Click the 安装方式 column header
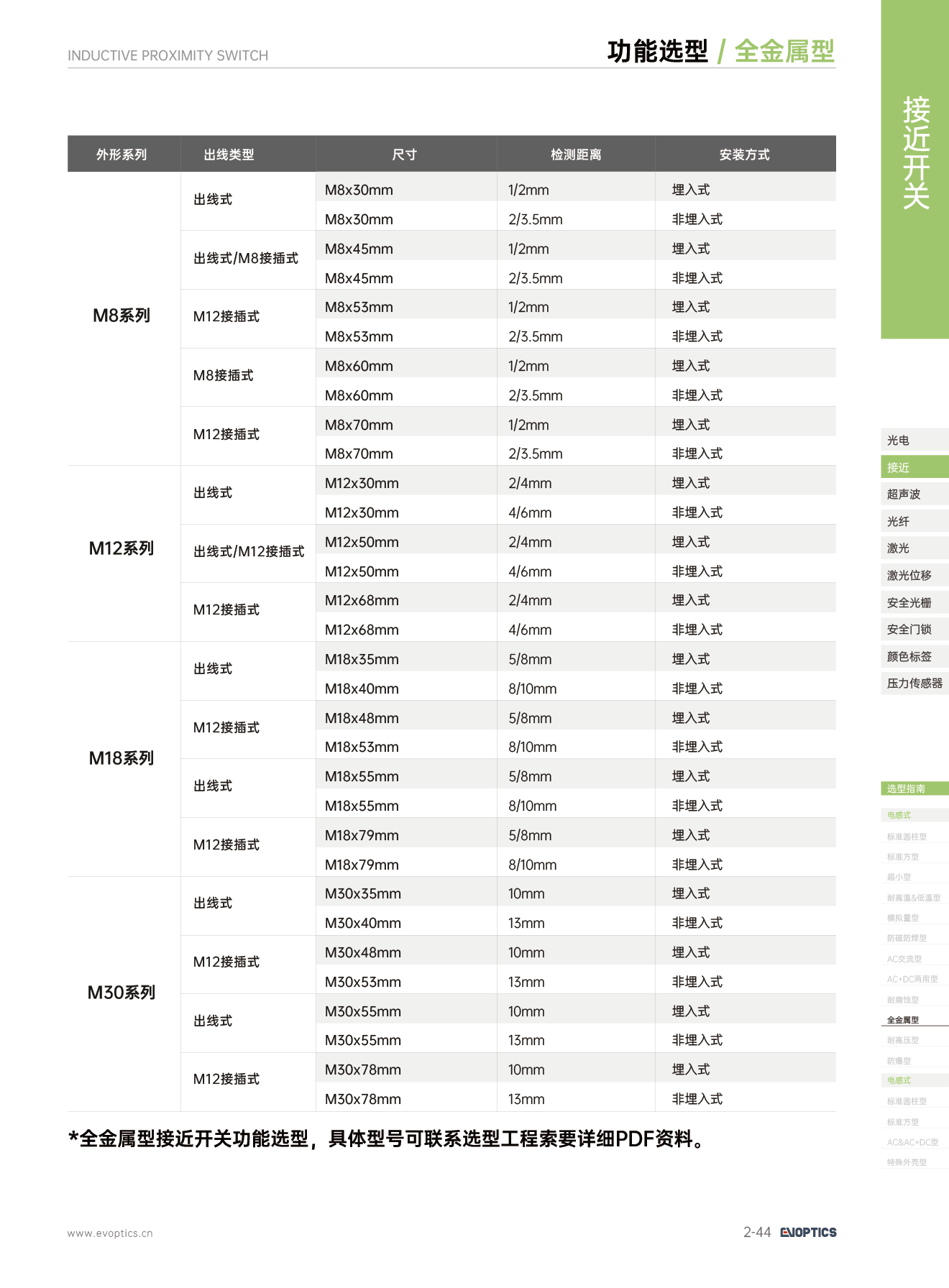 (x=745, y=154)
